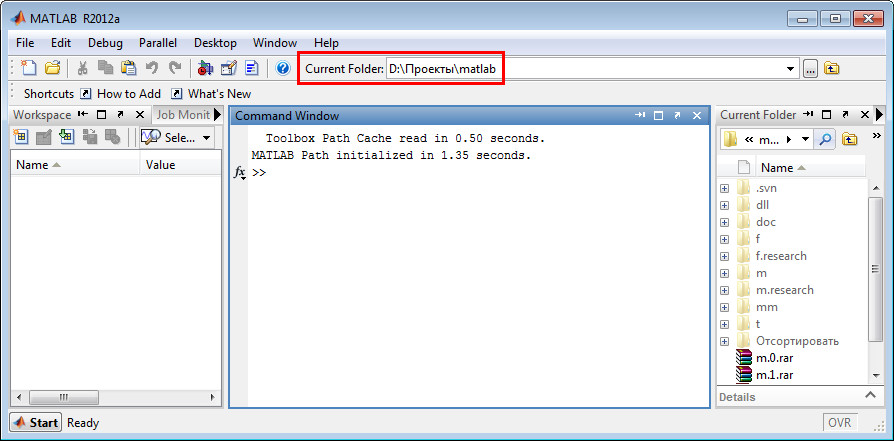Minimize the Workspace panel

tap(83, 115)
